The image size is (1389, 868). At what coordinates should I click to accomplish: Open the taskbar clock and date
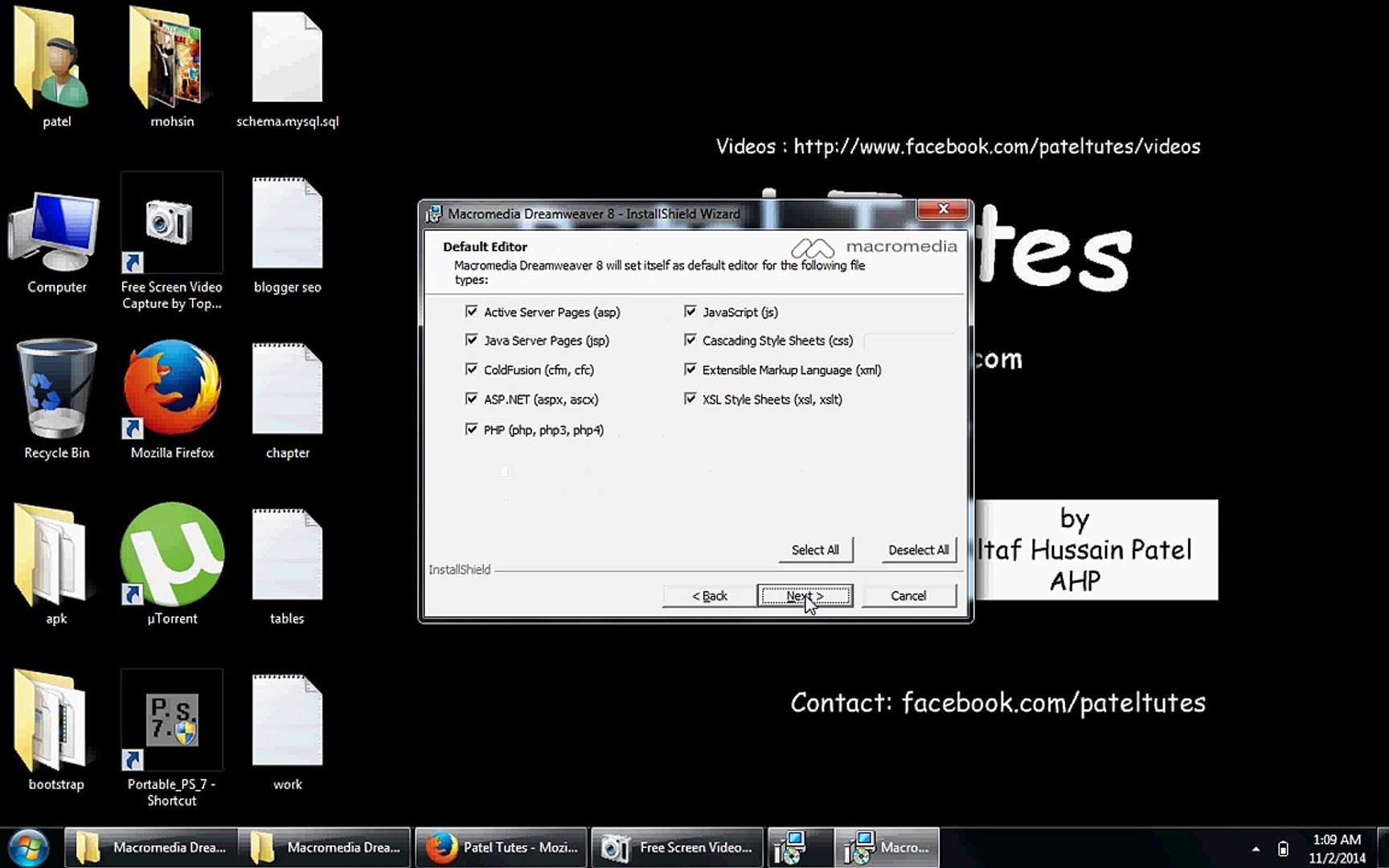[x=1337, y=849]
